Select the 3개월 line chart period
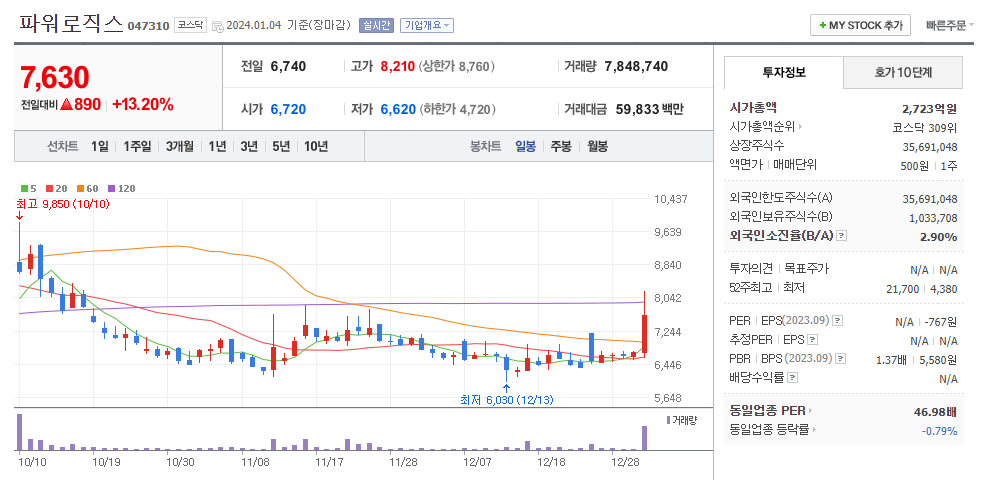This screenshot has width=988, height=480. 180,146
